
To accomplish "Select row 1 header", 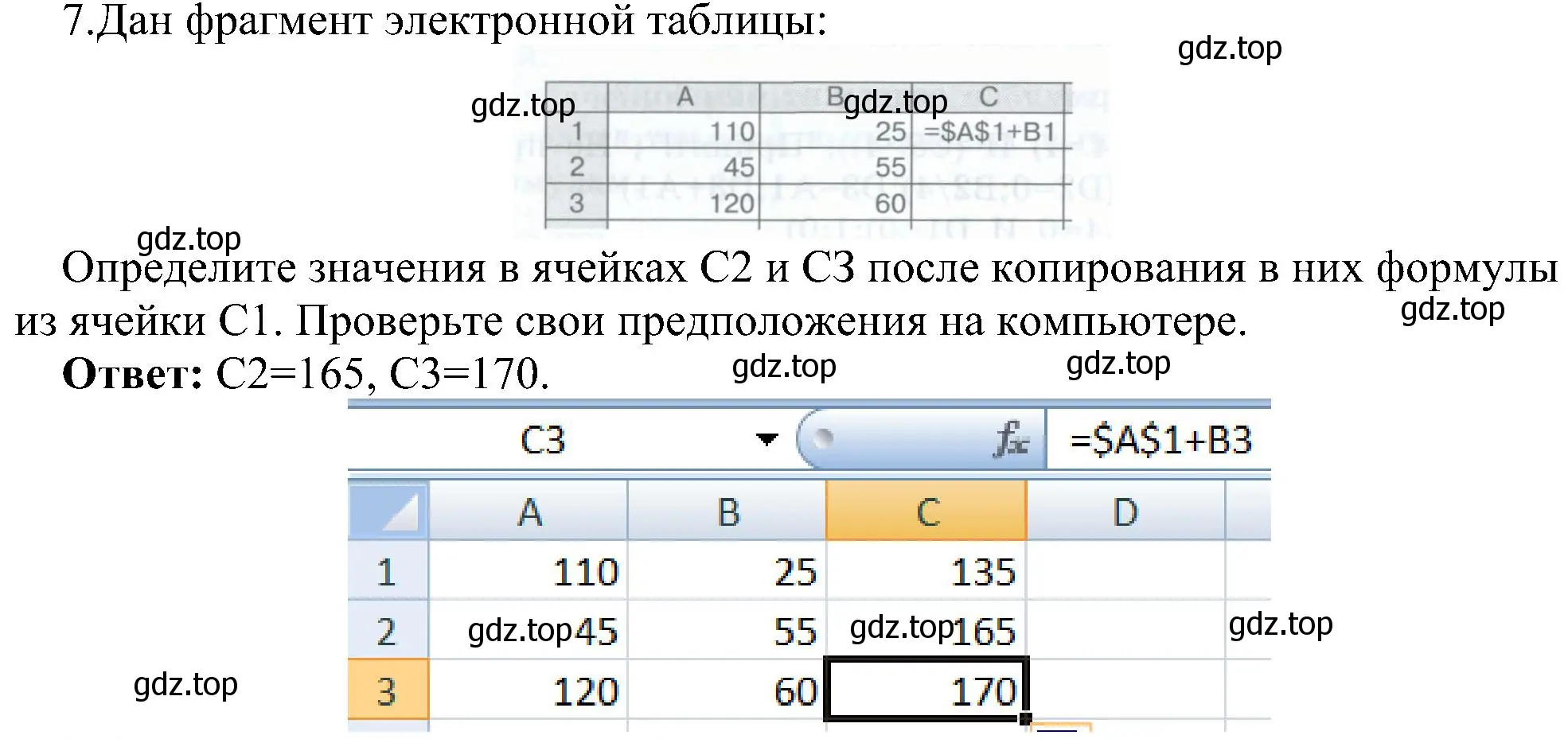I will (x=388, y=570).
